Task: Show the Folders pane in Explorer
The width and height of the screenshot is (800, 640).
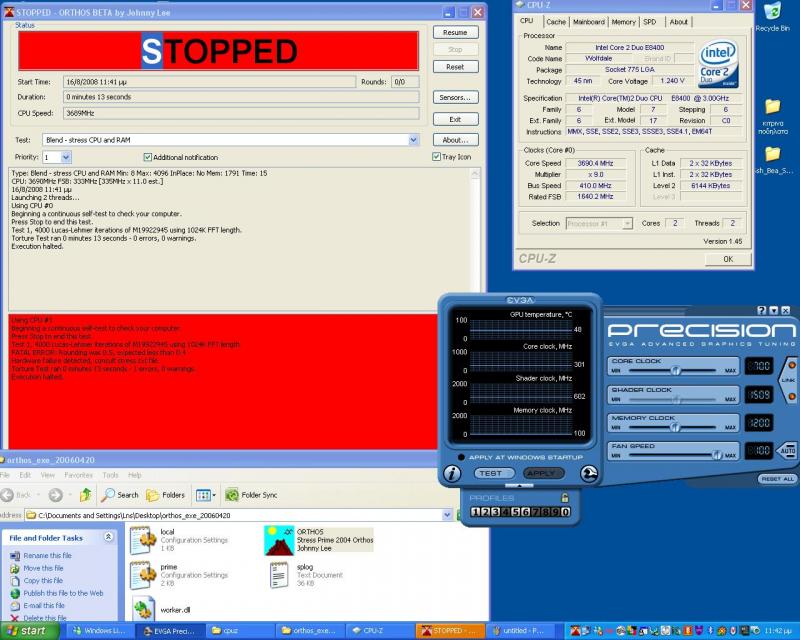Action: coord(165,495)
